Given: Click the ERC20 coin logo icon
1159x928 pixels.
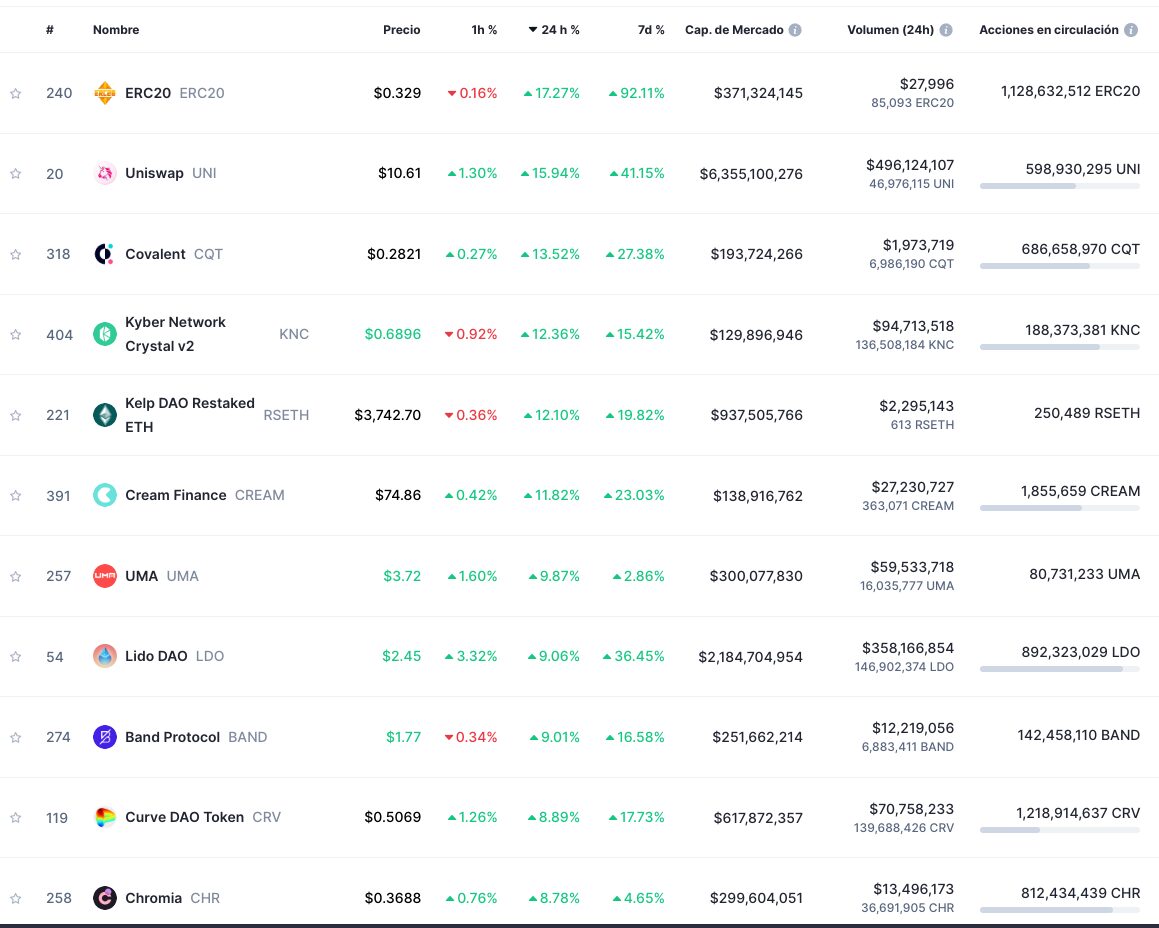Looking at the screenshot, I should tap(105, 93).
